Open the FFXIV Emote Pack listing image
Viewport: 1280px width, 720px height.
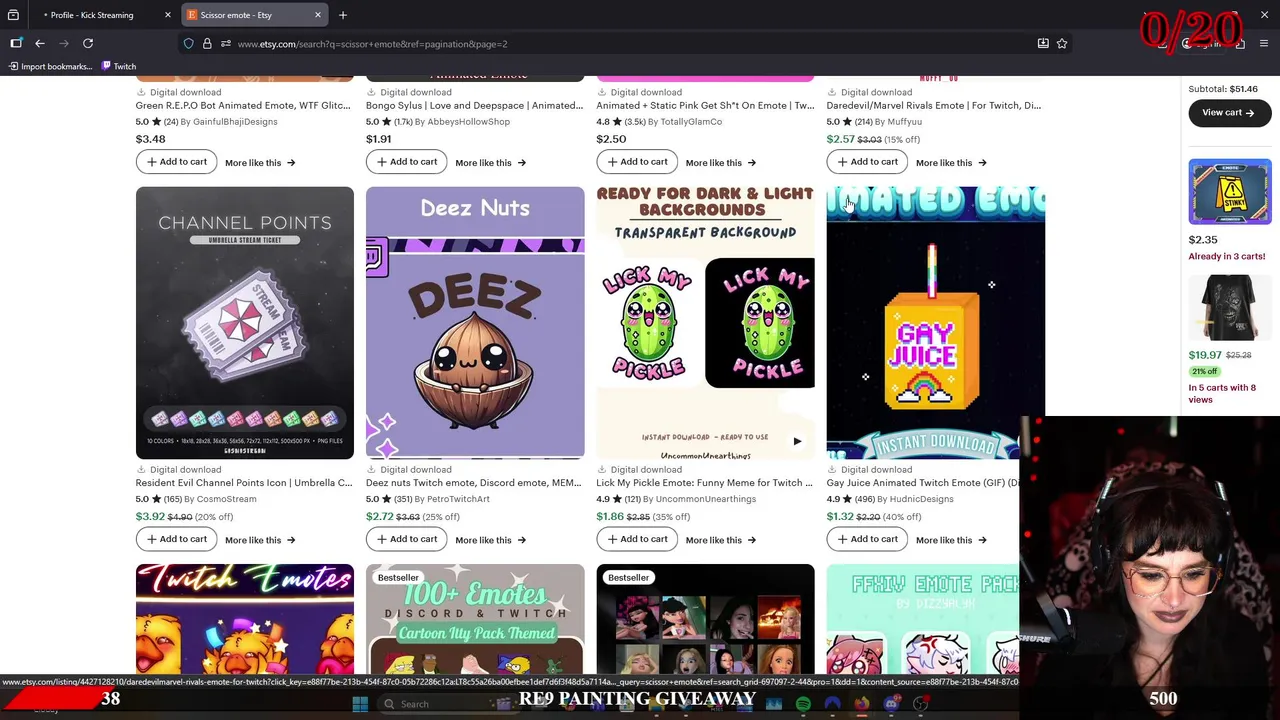(923, 619)
